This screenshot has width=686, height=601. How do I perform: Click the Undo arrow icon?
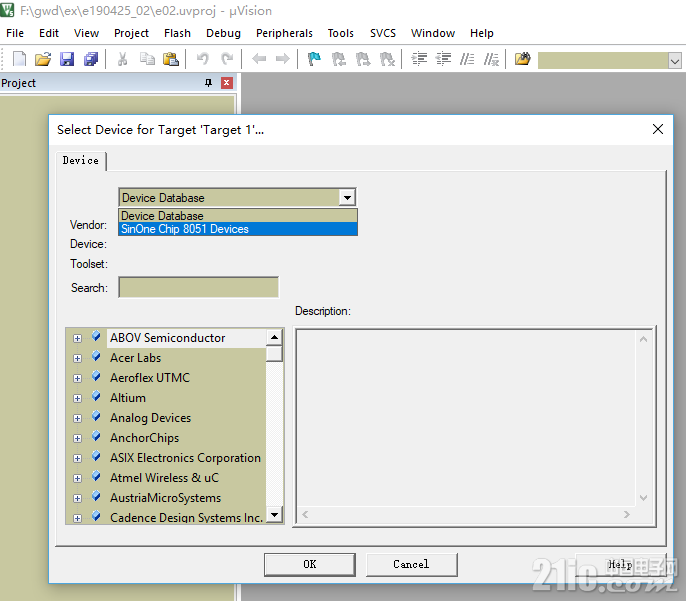[x=203, y=59]
